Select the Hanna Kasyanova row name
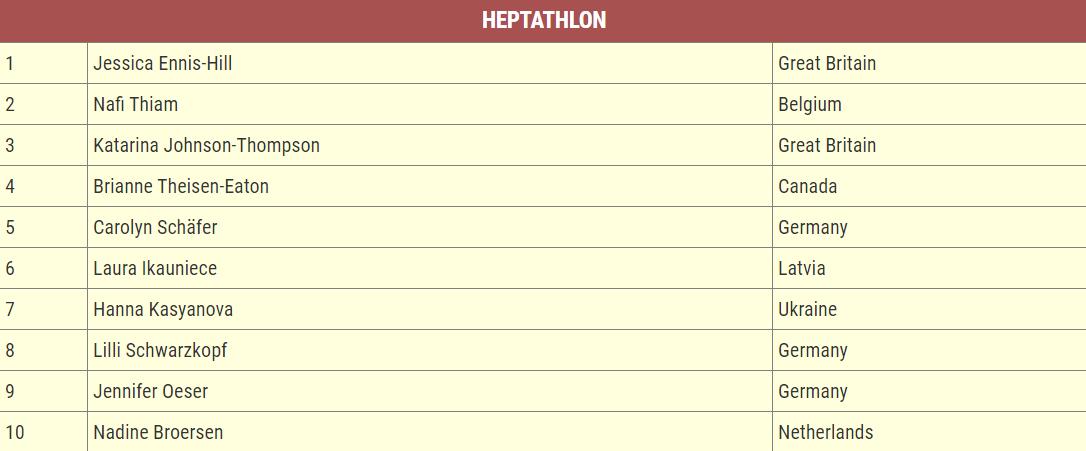The height and width of the screenshot is (451, 1086). 429,308
